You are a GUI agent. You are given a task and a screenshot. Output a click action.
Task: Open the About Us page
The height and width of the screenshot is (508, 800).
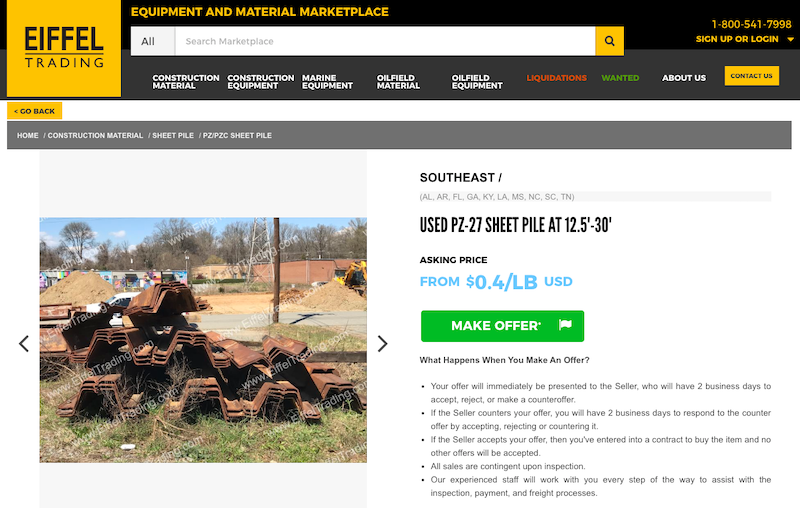pyautogui.click(x=684, y=78)
